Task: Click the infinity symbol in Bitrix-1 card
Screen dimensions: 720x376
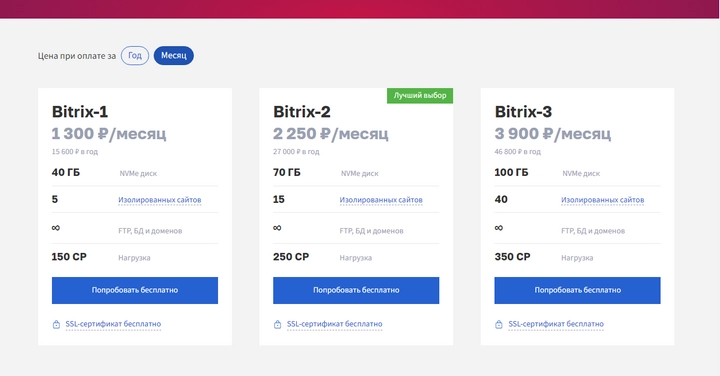Action: (56, 228)
